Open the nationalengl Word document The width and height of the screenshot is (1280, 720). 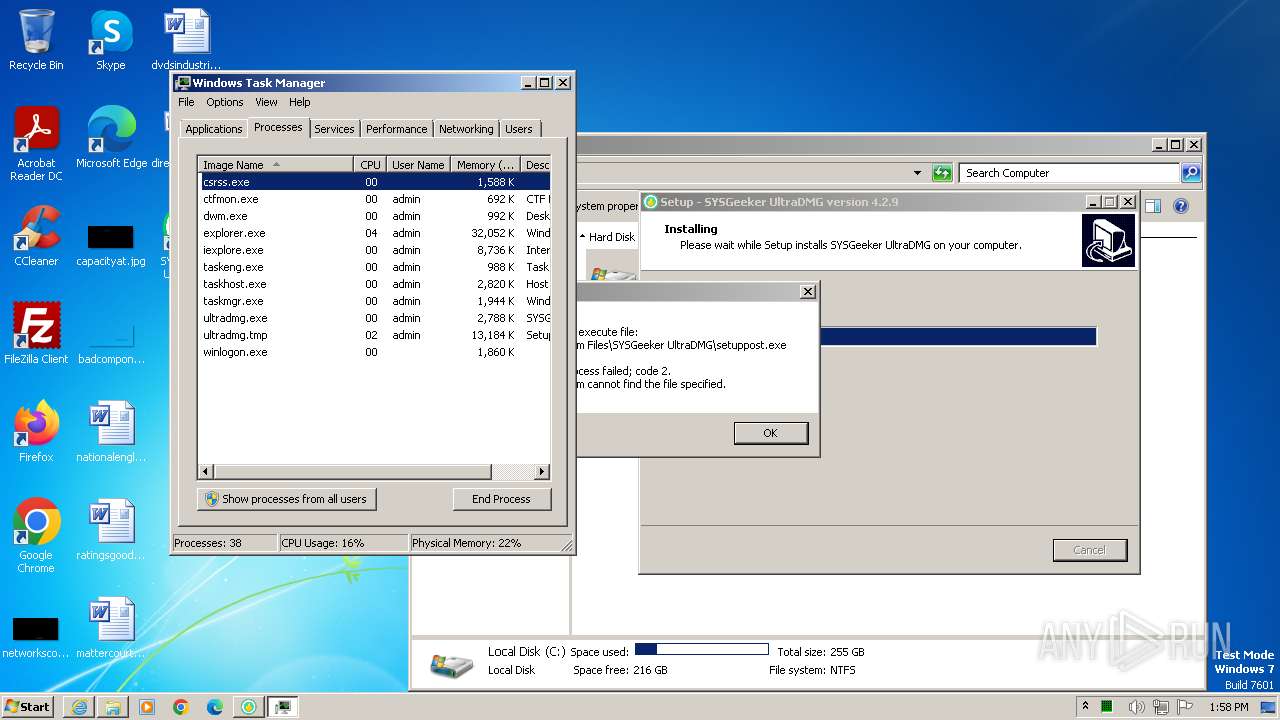[111, 431]
